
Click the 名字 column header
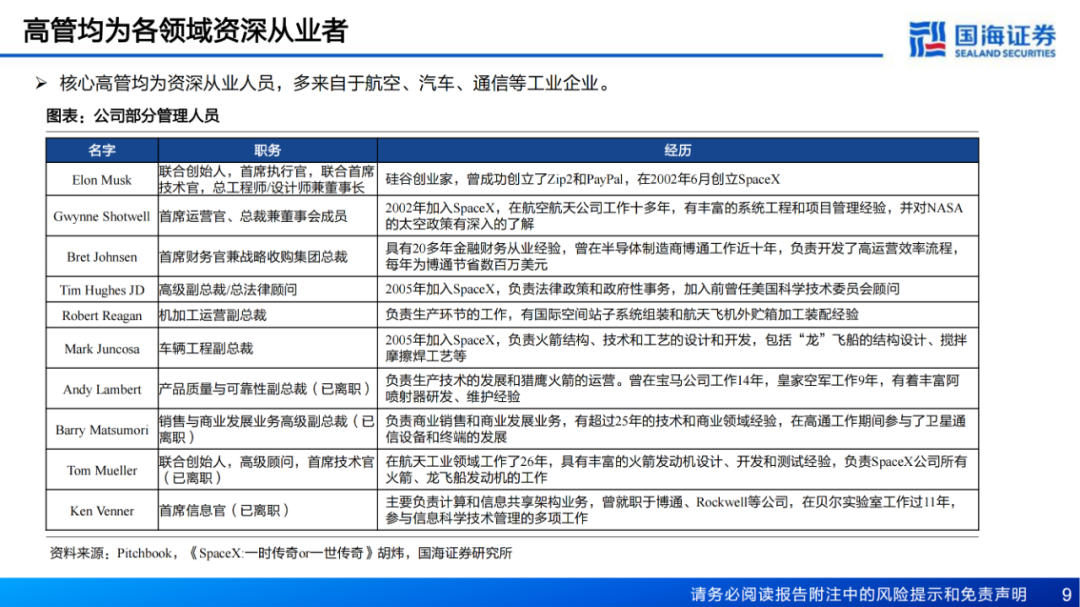[102, 150]
